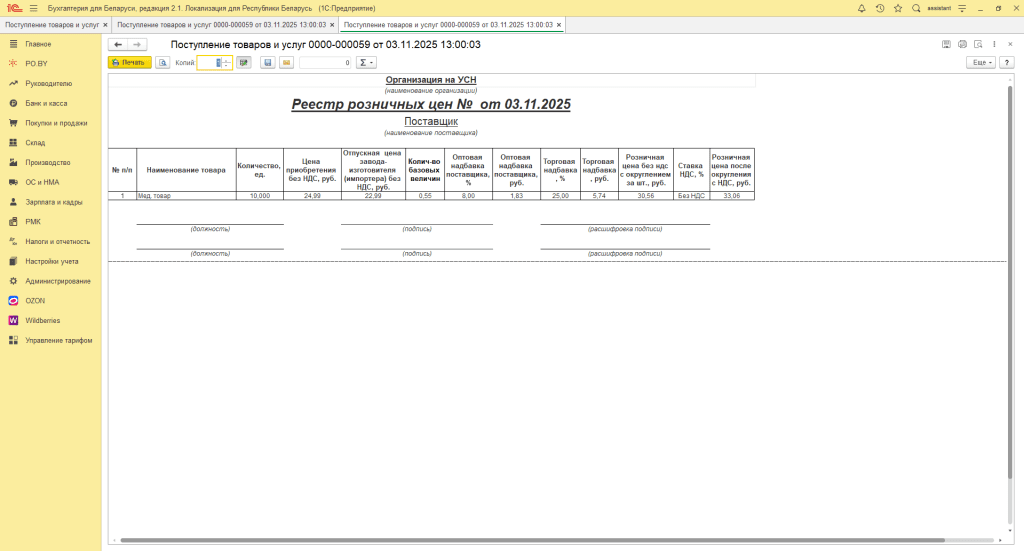This screenshot has width=1024, height=551.
Task: Click the РМК cash register icon
Action: (13, 222)
